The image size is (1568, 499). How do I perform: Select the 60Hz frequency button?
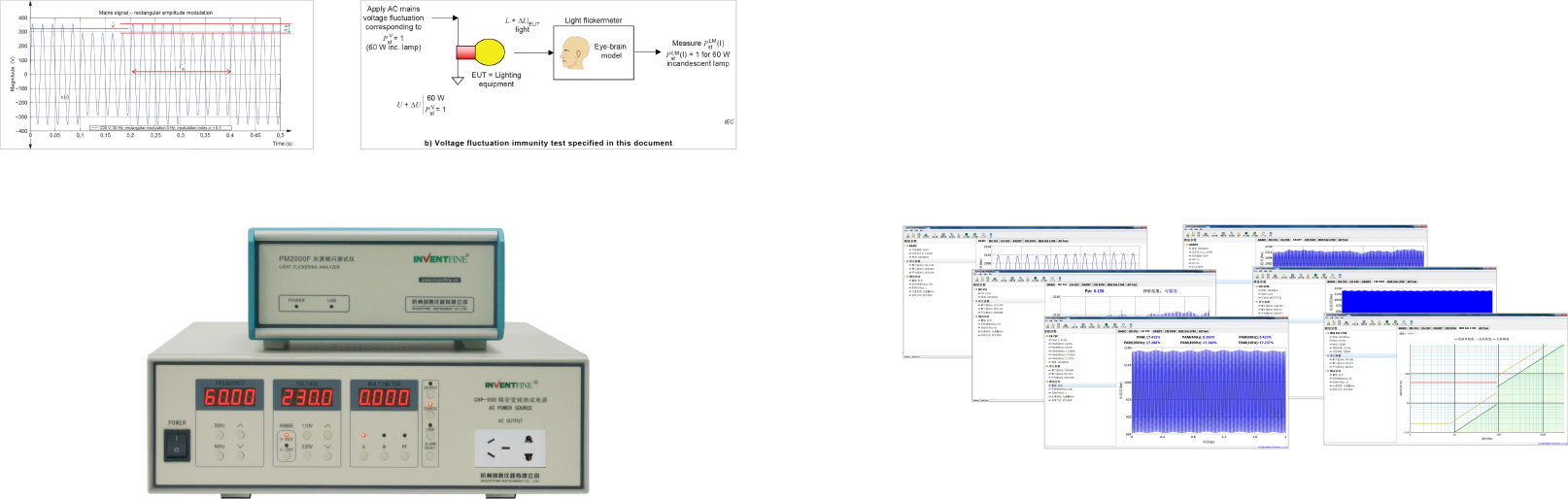click(220, 454)
